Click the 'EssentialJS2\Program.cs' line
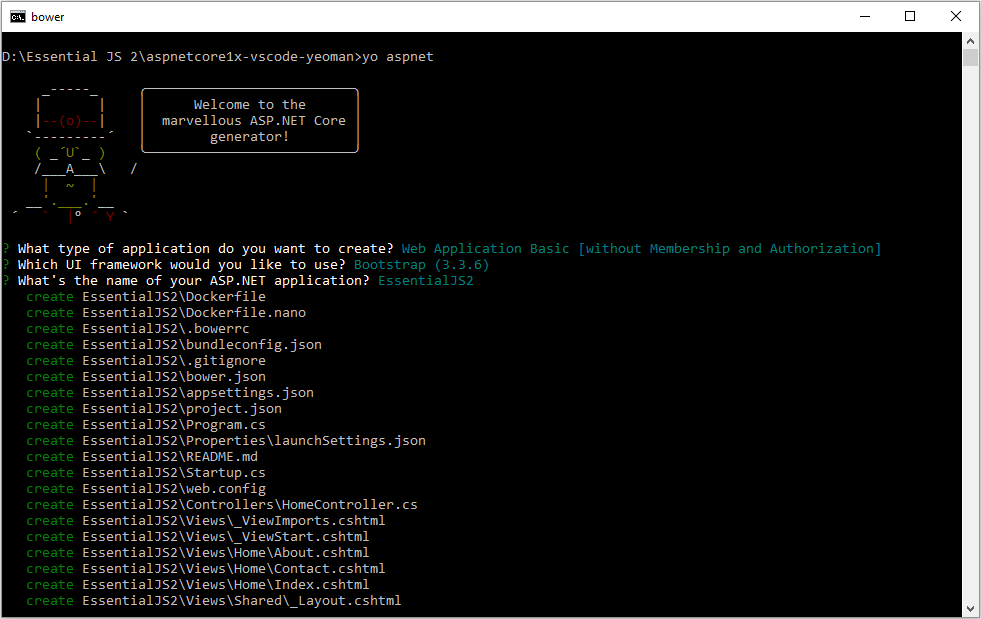This screenshot has width=981, height=619. (146, 425)
